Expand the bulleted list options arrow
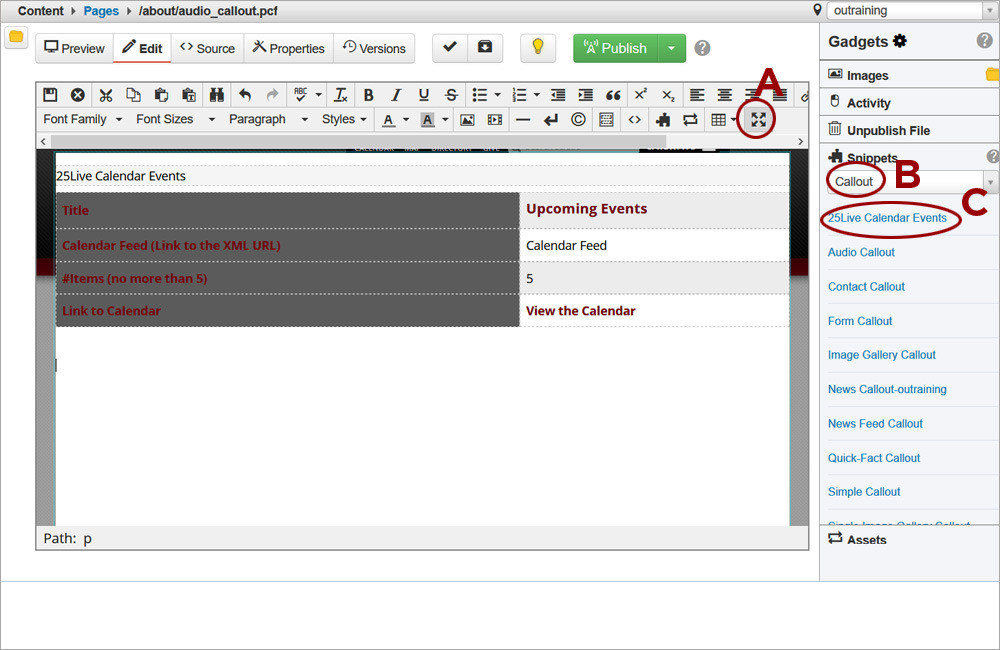Viewport: 1000px width, 650px height. tap(497, 95)
